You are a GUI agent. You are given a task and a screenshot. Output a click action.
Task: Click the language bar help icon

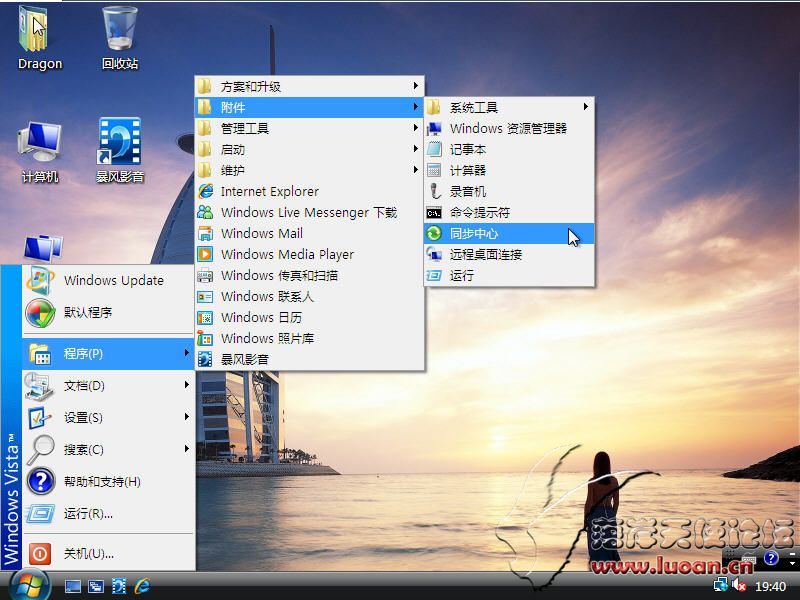click(771, 558)
